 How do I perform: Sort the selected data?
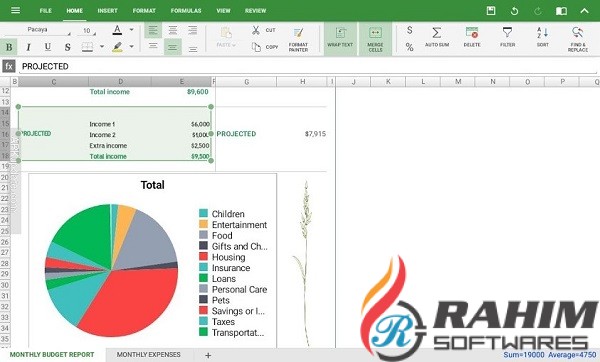pos(543,37)
